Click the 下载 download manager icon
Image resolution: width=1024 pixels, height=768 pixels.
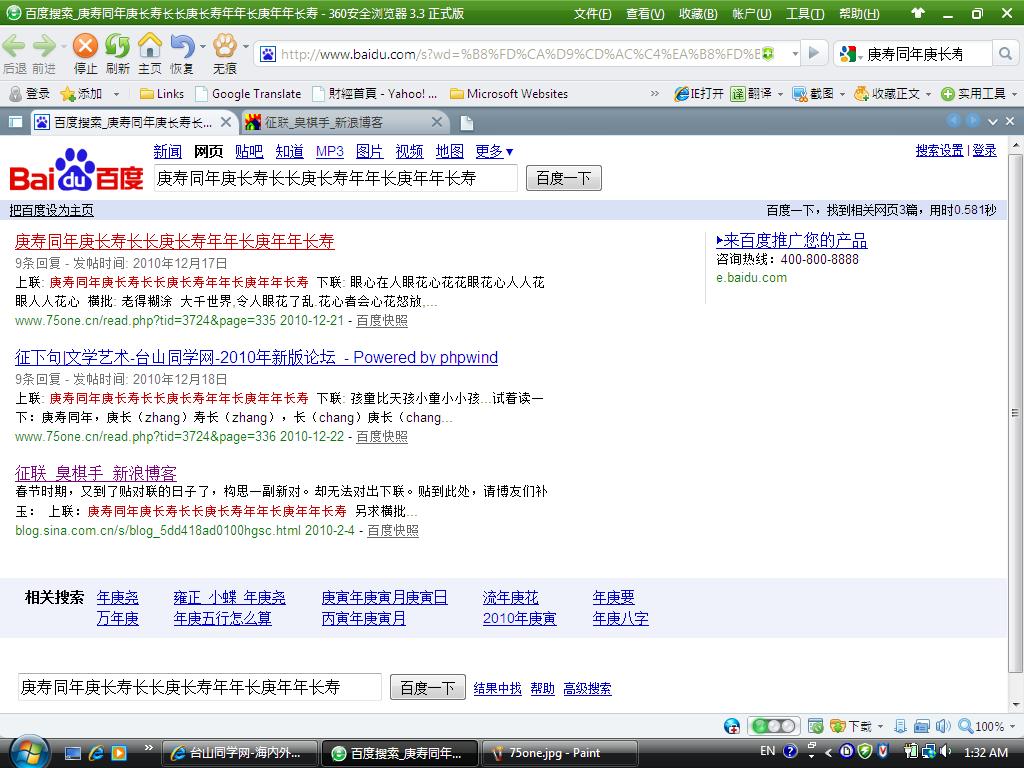[x=837, y=726]
